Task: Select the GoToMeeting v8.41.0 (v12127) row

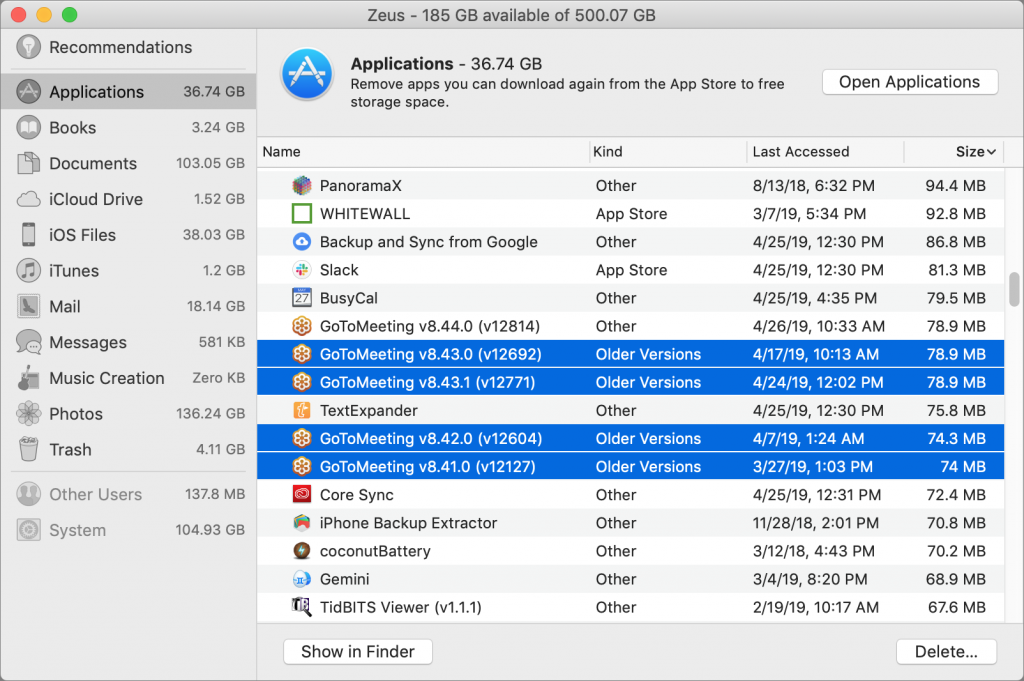Action: pyautogui.click(x=630, y=466)
